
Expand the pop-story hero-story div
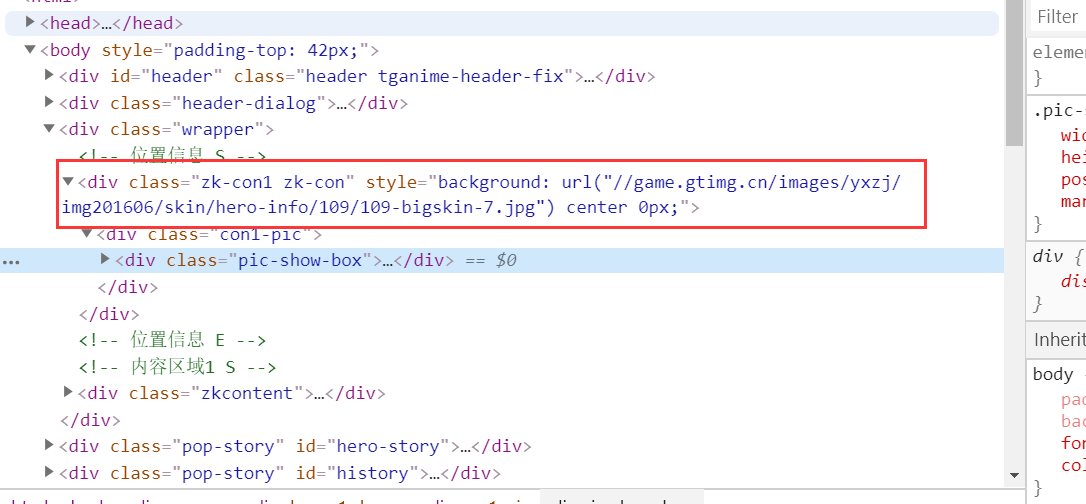(x=48, y=444)
